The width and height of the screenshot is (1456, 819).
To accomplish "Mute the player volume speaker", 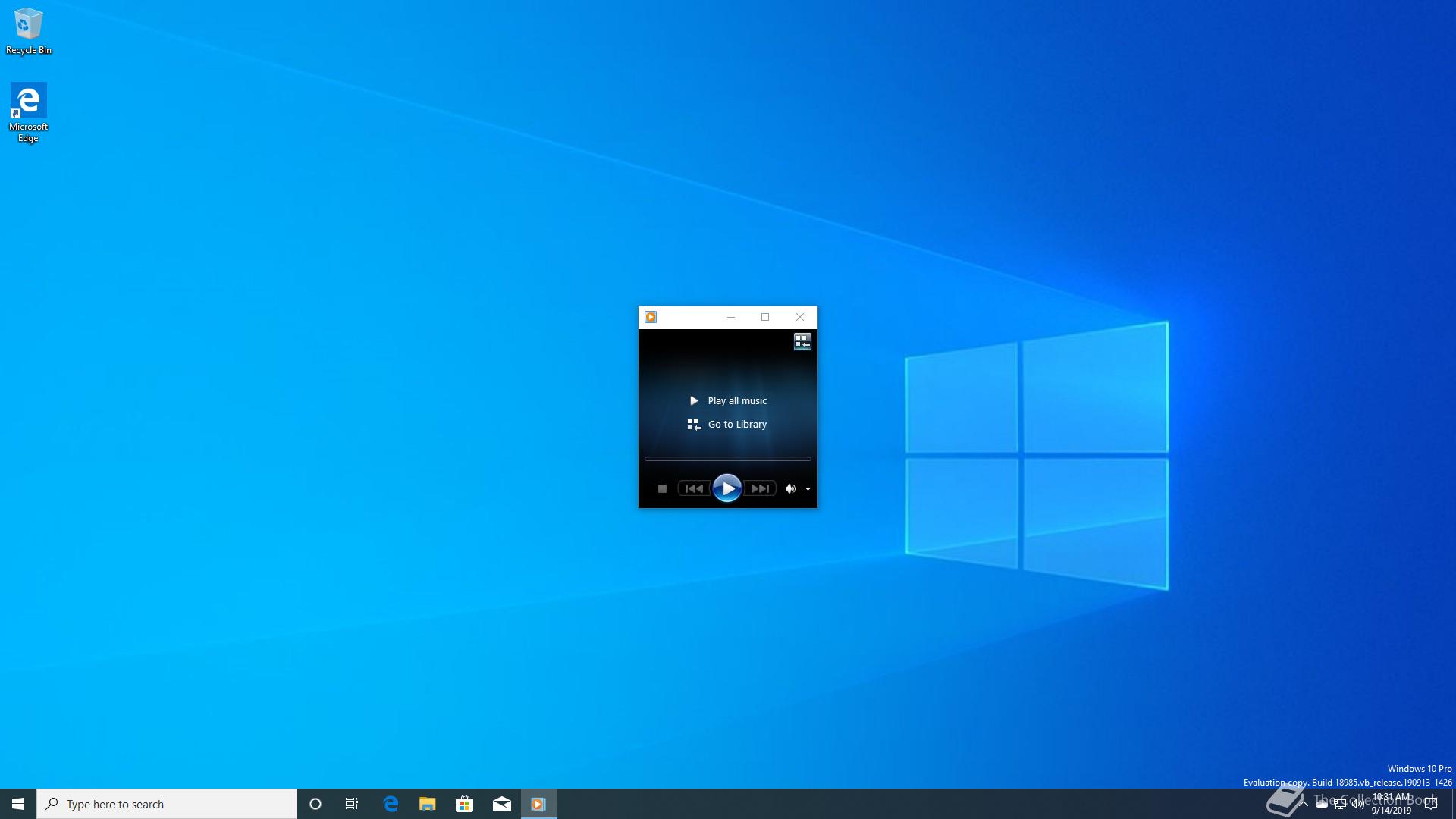I will click(x=790, y=489).
